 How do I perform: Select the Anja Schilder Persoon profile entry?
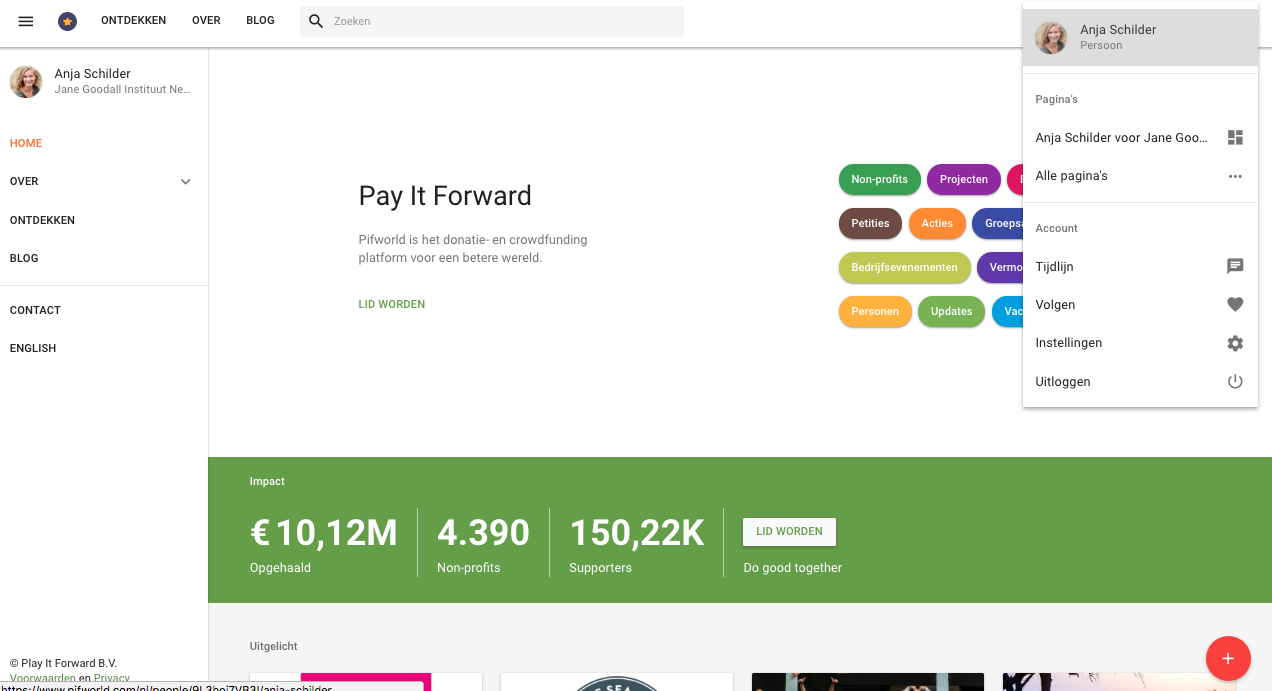coord(1140,37)
